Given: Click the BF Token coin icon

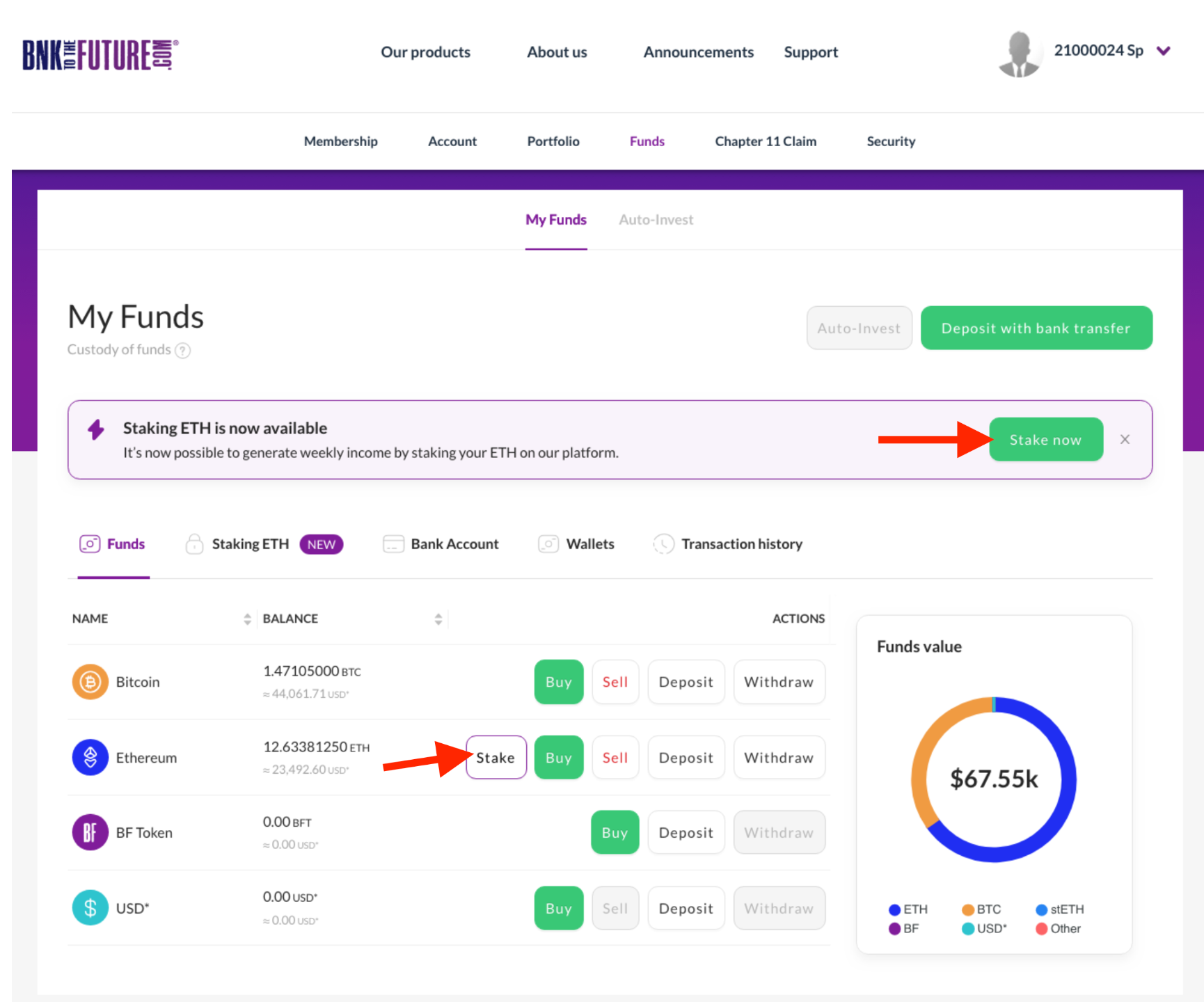Looking at the screenshot, I should (90, 832).
